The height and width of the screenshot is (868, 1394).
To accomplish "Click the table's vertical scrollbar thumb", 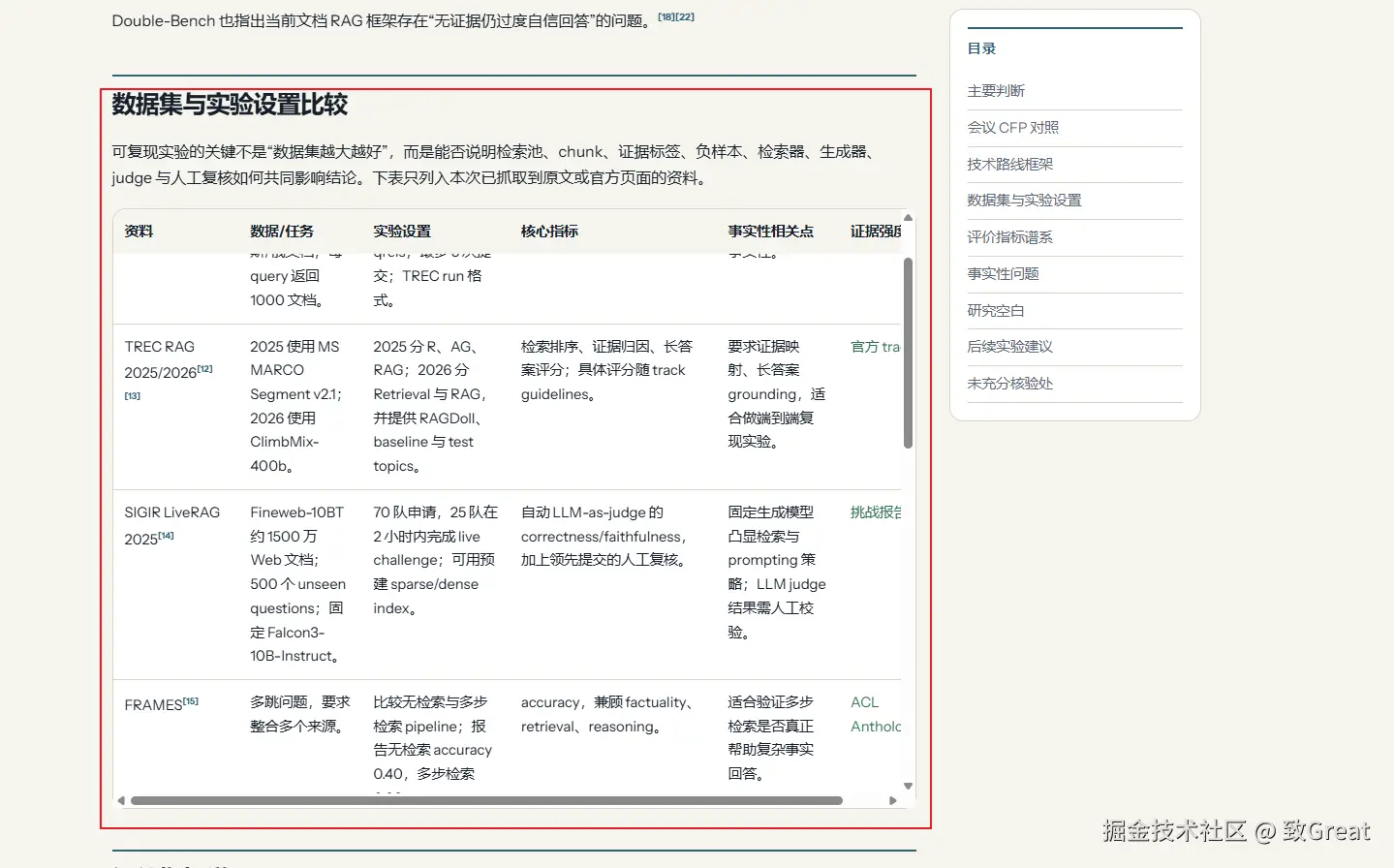I will 908,353.
